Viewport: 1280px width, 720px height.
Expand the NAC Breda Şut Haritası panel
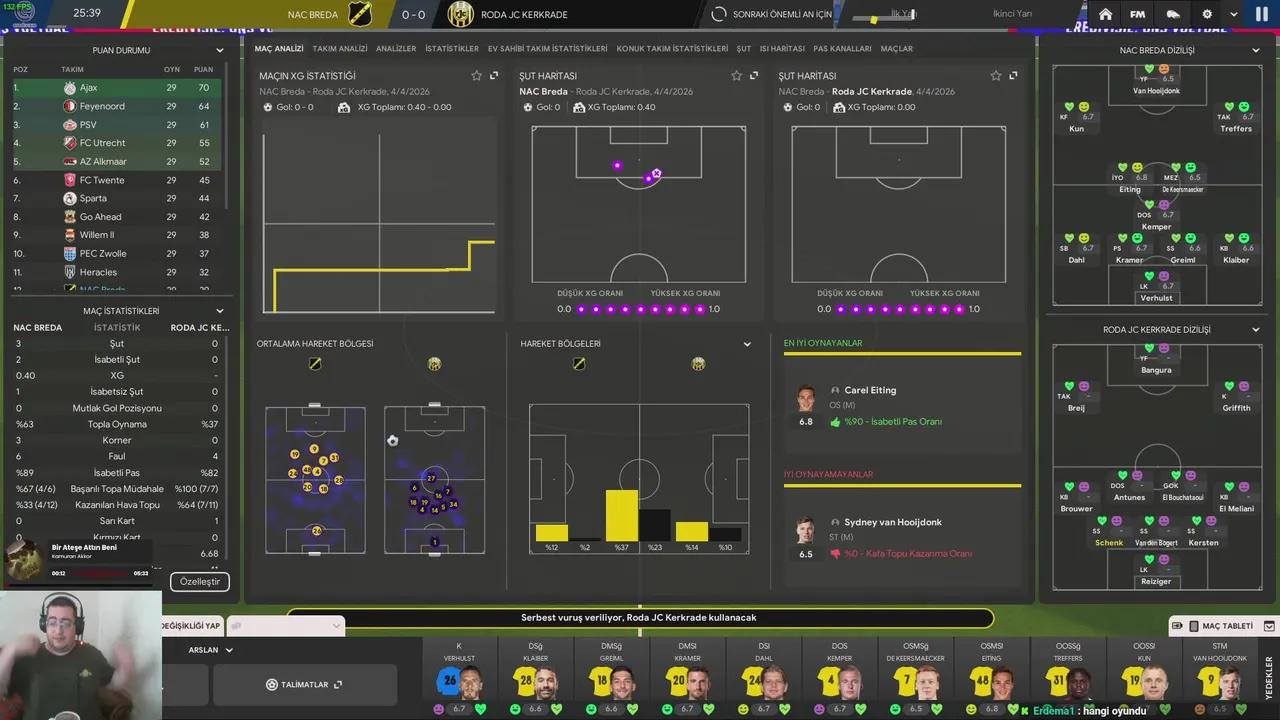[x=754, y=76]
